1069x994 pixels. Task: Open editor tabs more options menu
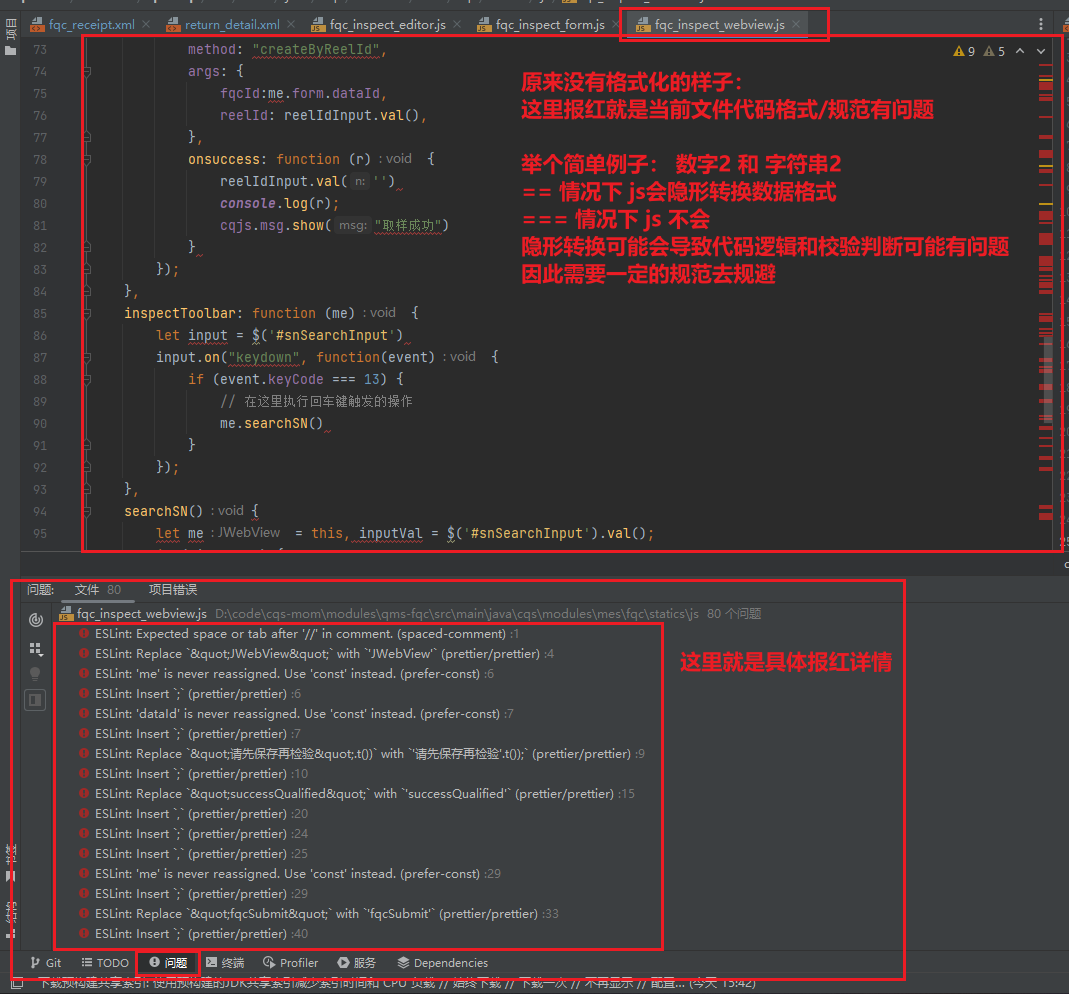pos(1040,25)
